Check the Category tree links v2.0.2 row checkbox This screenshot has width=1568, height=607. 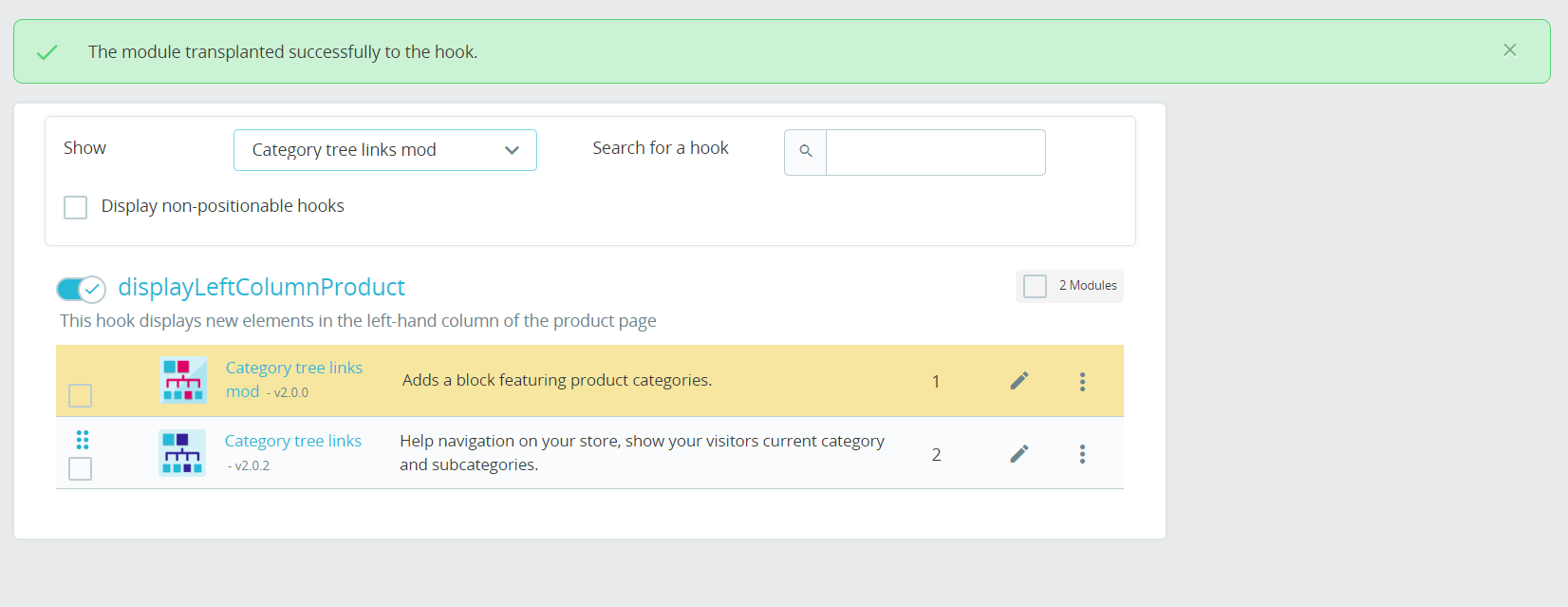click(x=81, y=468)
